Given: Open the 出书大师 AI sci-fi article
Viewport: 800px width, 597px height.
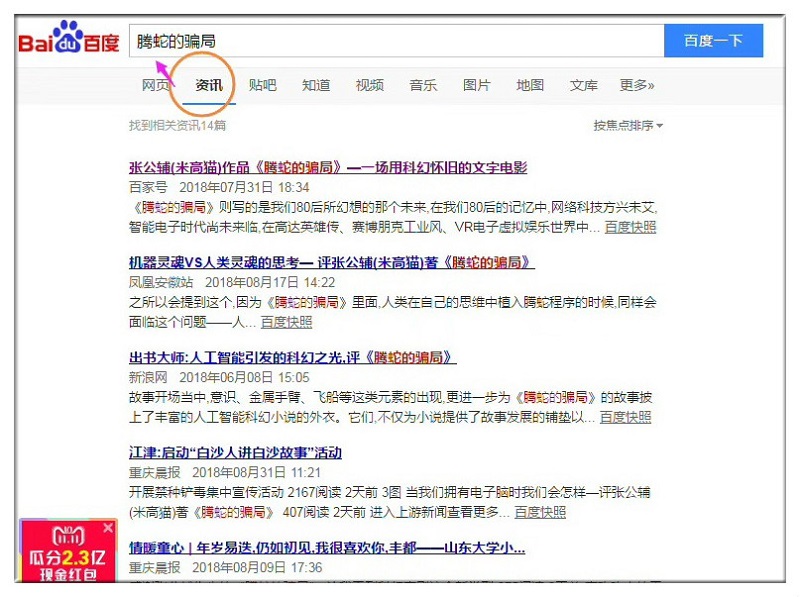Looking at the screenshot, I should (292, 357).
